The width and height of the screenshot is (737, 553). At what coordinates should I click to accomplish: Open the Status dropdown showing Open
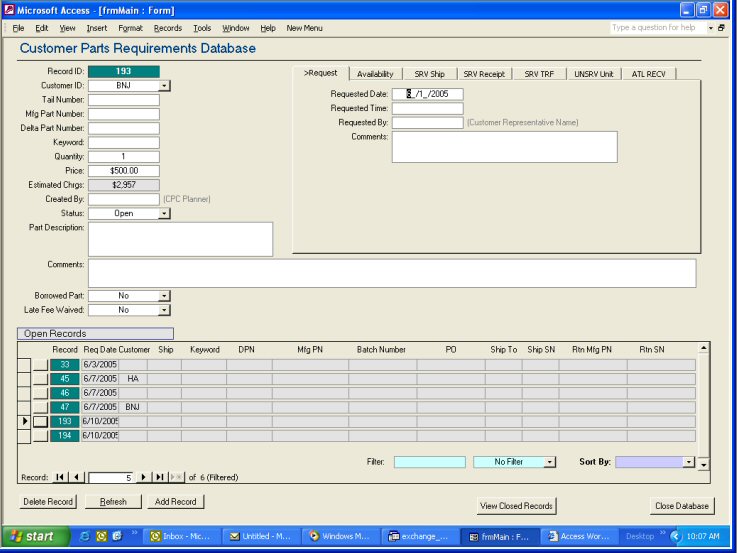coord(165,213)
